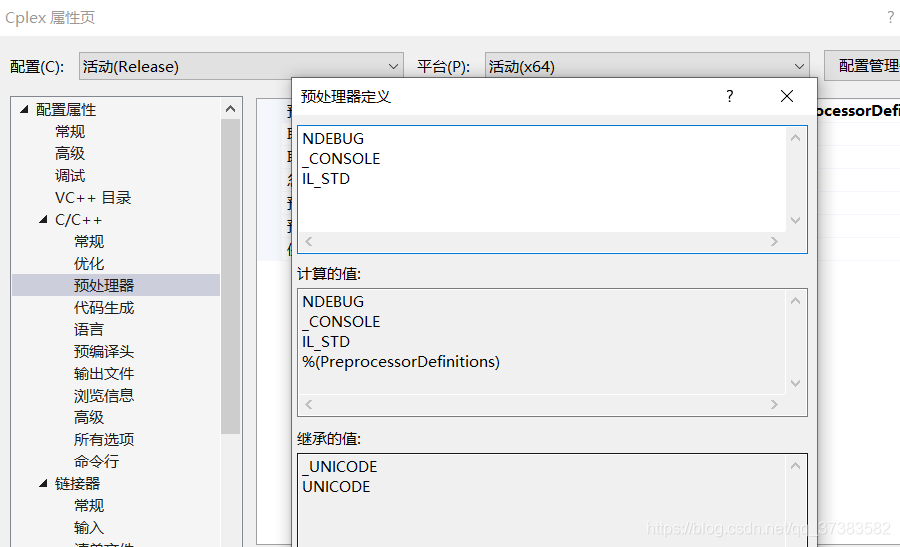Click the 配置管理 button
The image size is (900, 547).
(x=863, y=66)
